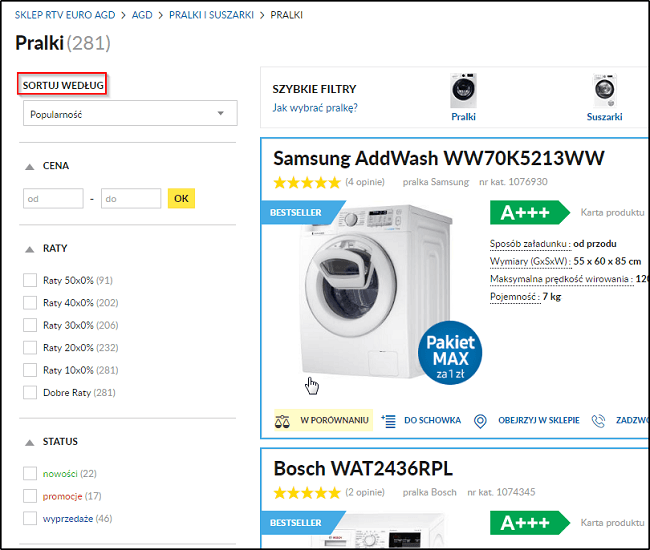Click the minimum price 'od' field
The image size is (650, 550).
click(x=53, y=199)
